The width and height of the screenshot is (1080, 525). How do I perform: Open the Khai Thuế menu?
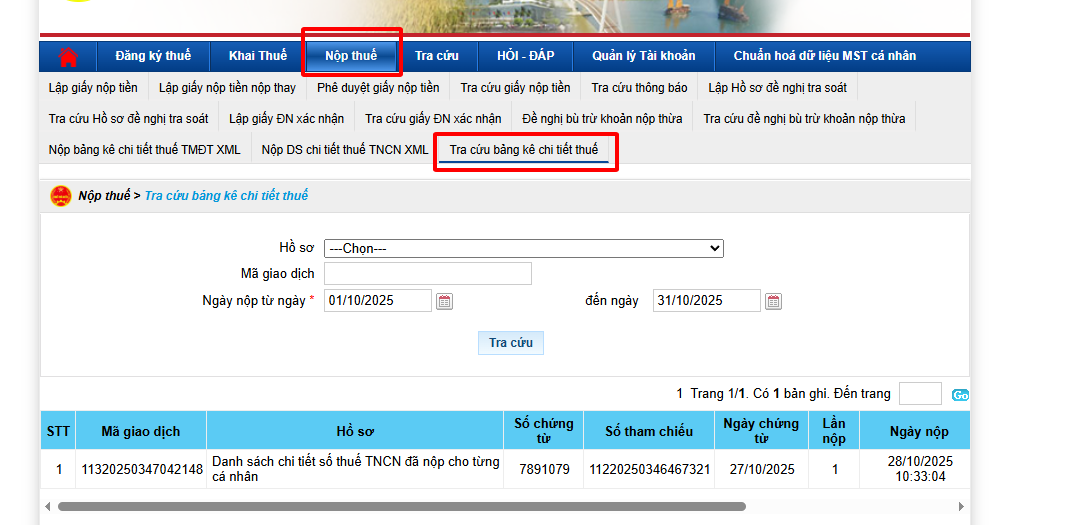[257, 56]
